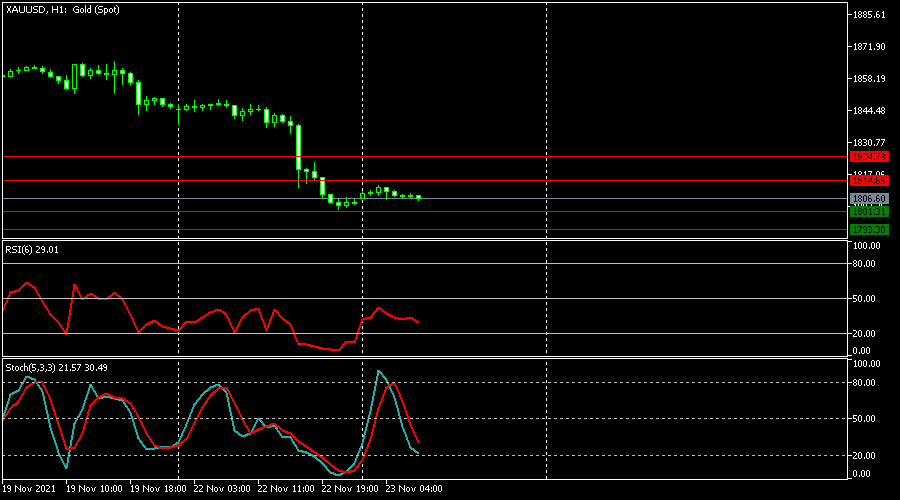Click the Stochastic scale value 20.00
Image resolution: width=900 pixels, height=500 pixels.
pos(864,456)
